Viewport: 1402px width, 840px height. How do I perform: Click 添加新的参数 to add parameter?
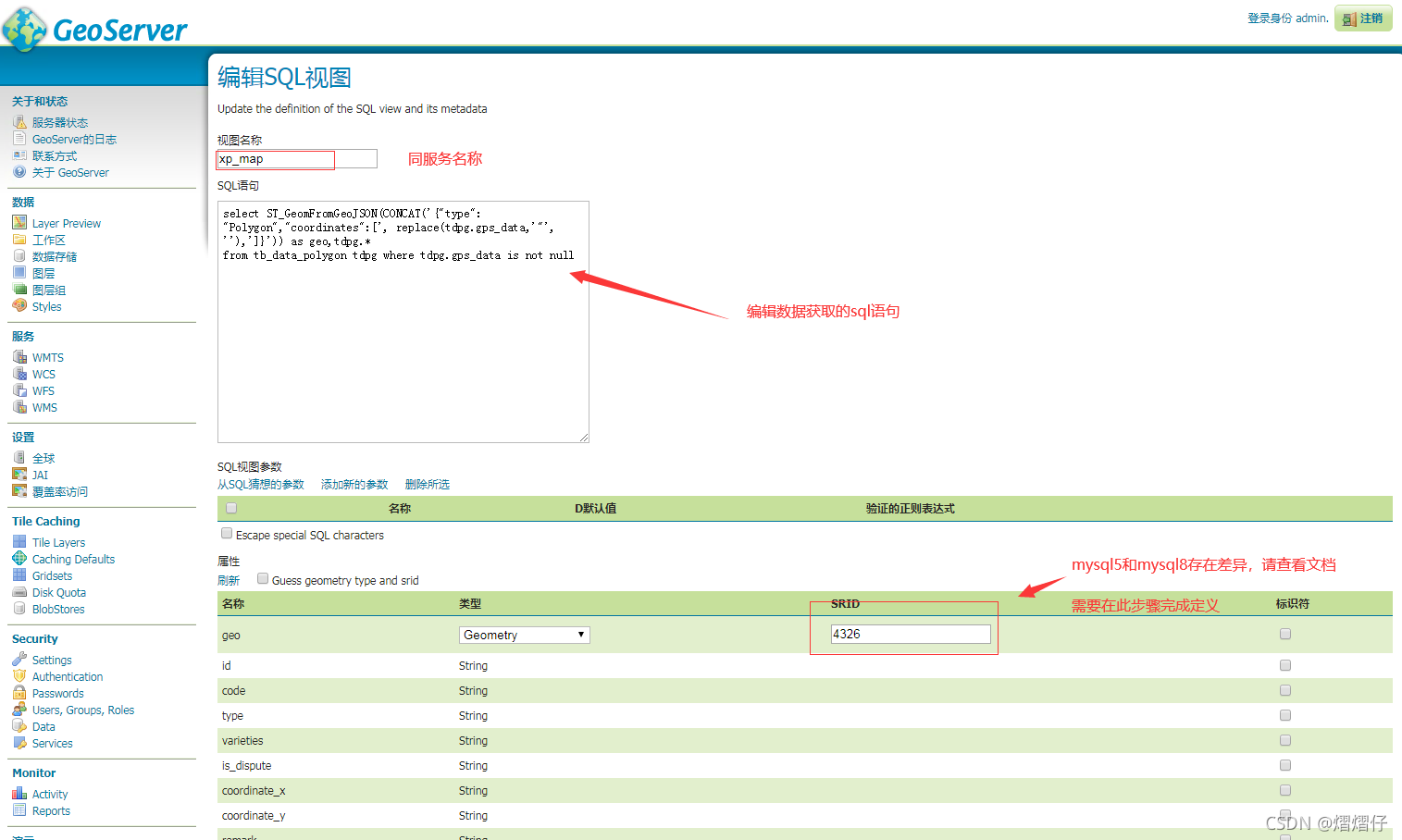coord(354,484)
